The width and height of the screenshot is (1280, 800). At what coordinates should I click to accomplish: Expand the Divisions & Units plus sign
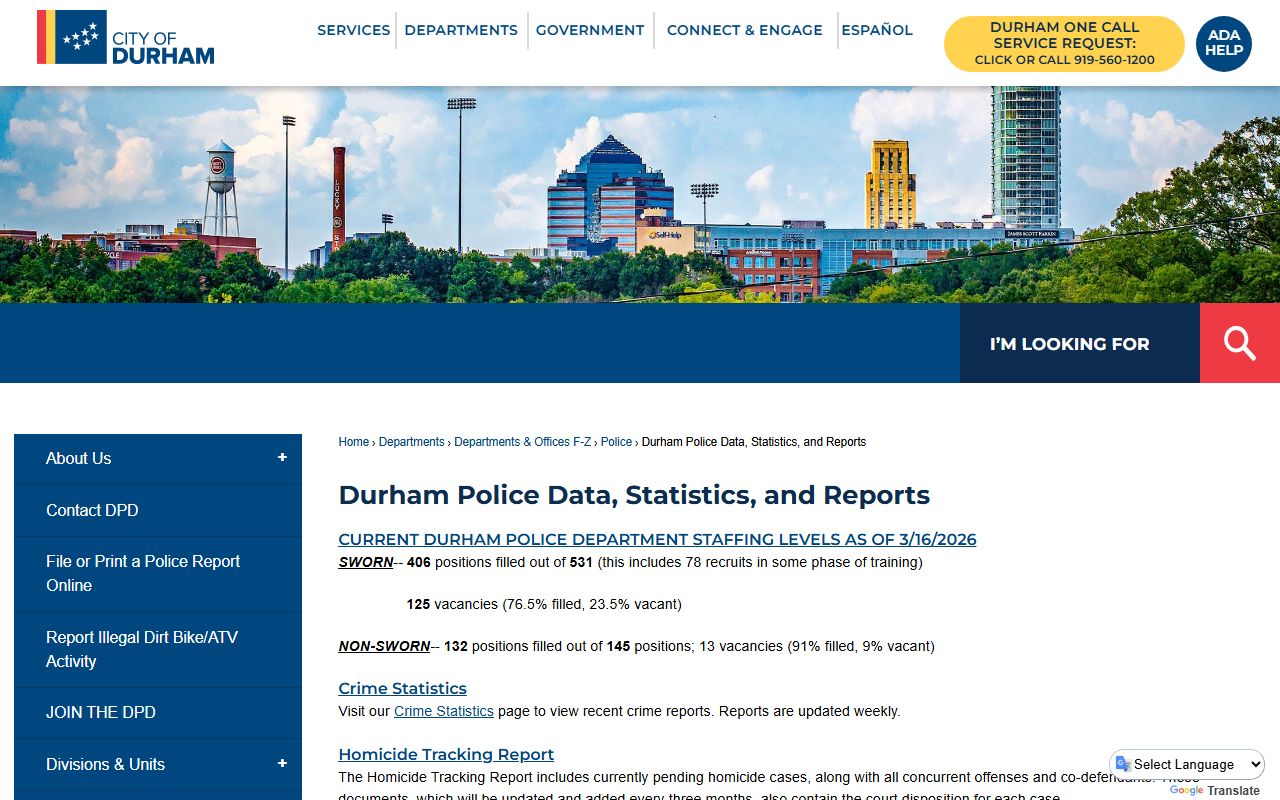[282, 764]
